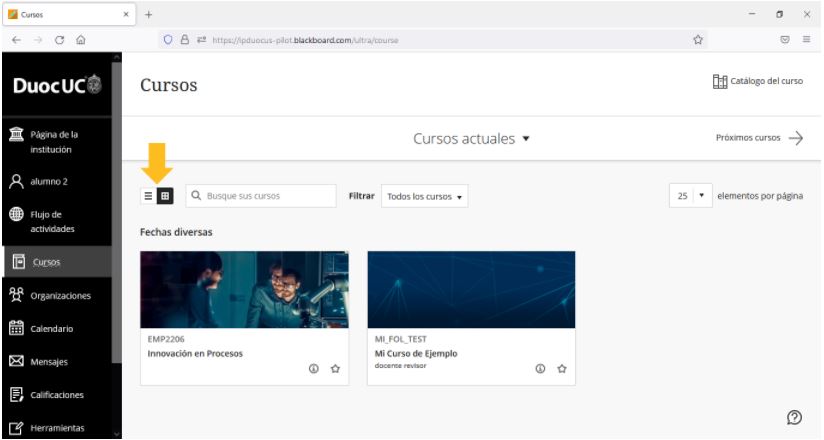Go back in the browser
Image resolution: width=824 pixels, height=440 pixels.
(16, 40)
